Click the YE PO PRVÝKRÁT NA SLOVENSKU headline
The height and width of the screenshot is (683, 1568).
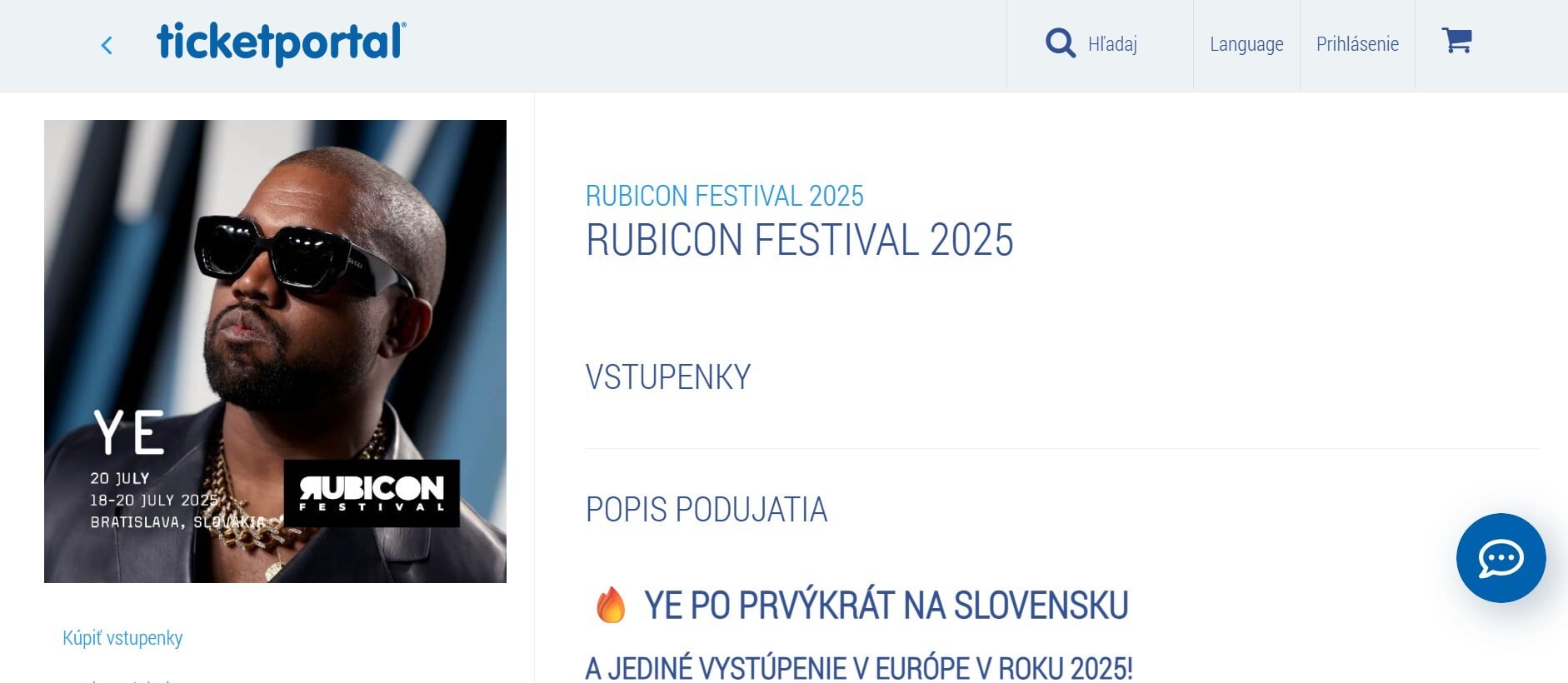[886, 606]
